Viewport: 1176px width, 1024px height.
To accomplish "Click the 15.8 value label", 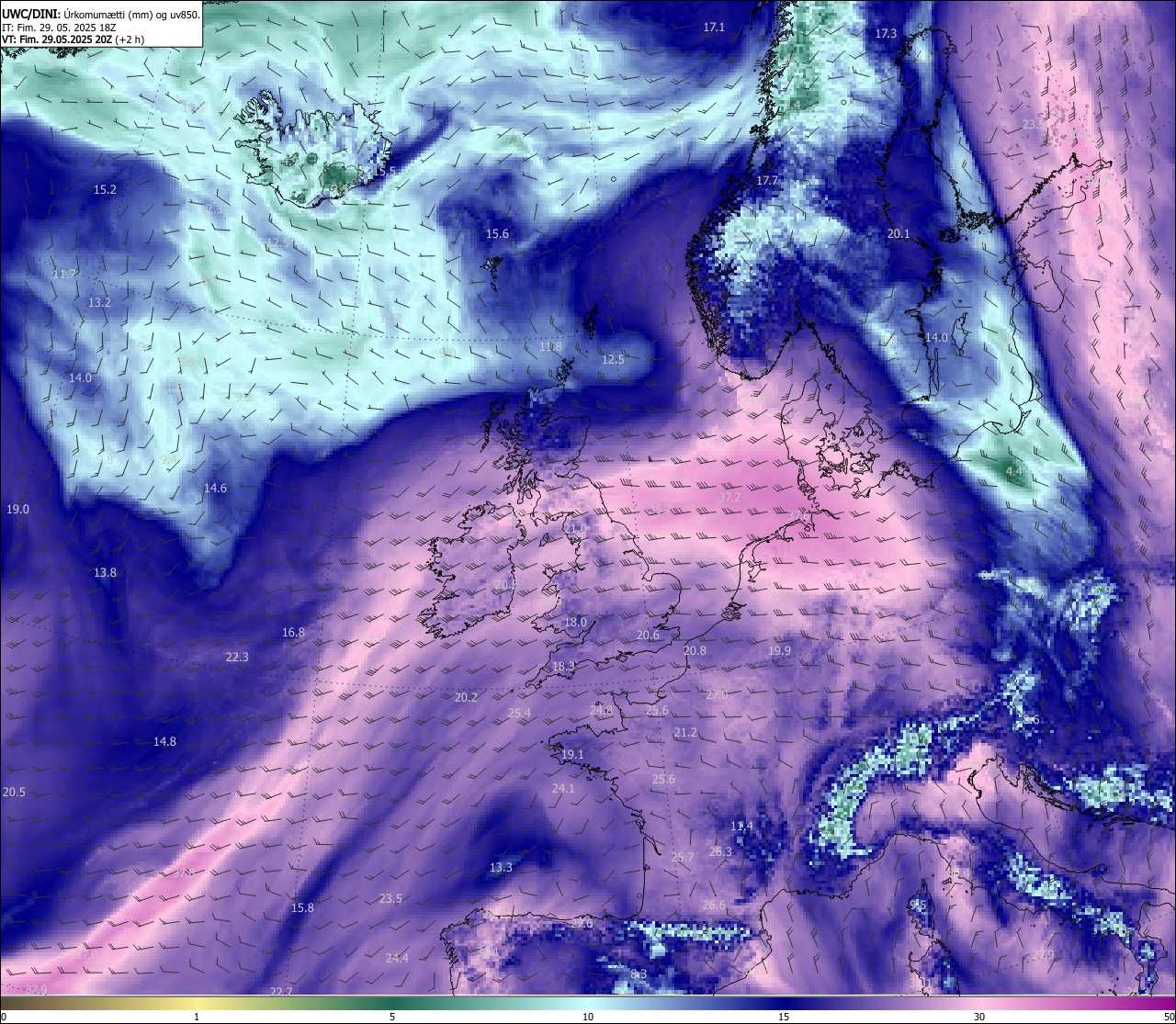I will tap(302, 908).
